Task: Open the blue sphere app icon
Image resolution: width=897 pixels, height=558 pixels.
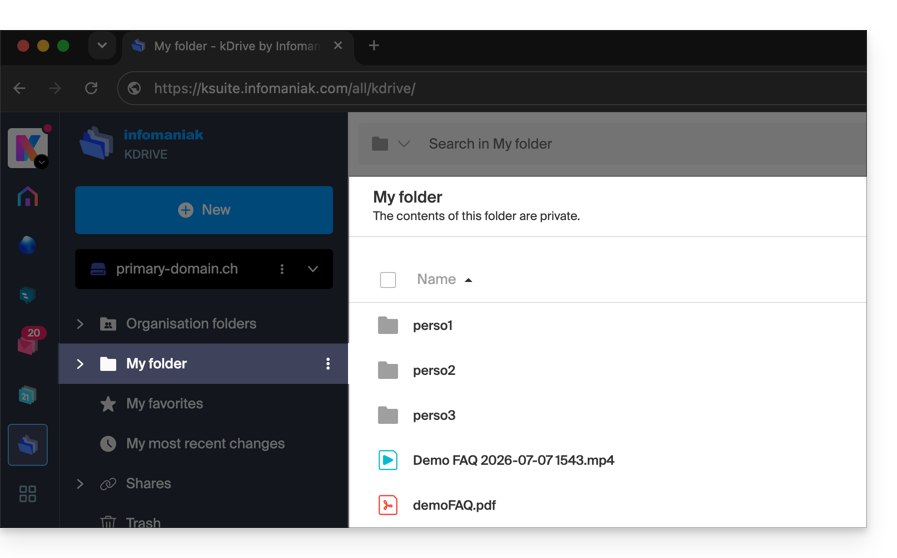Action: (27, 245)
